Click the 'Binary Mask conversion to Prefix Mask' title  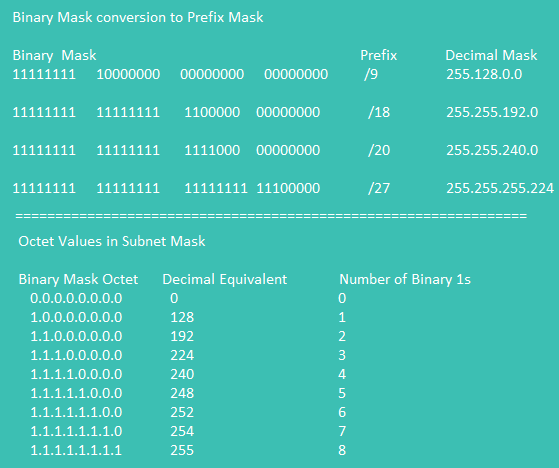coord(138,17)
